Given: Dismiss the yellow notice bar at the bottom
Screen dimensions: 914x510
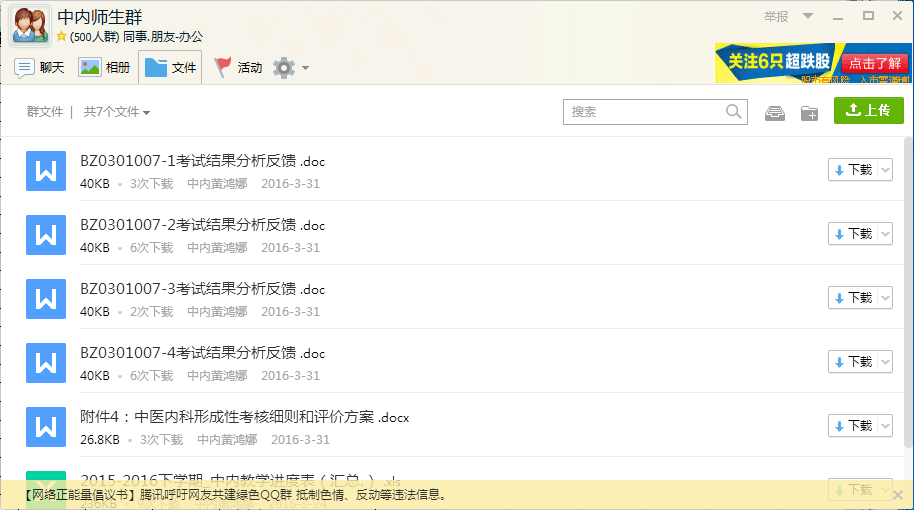Looking at the screenshot, I should (897, 495).
